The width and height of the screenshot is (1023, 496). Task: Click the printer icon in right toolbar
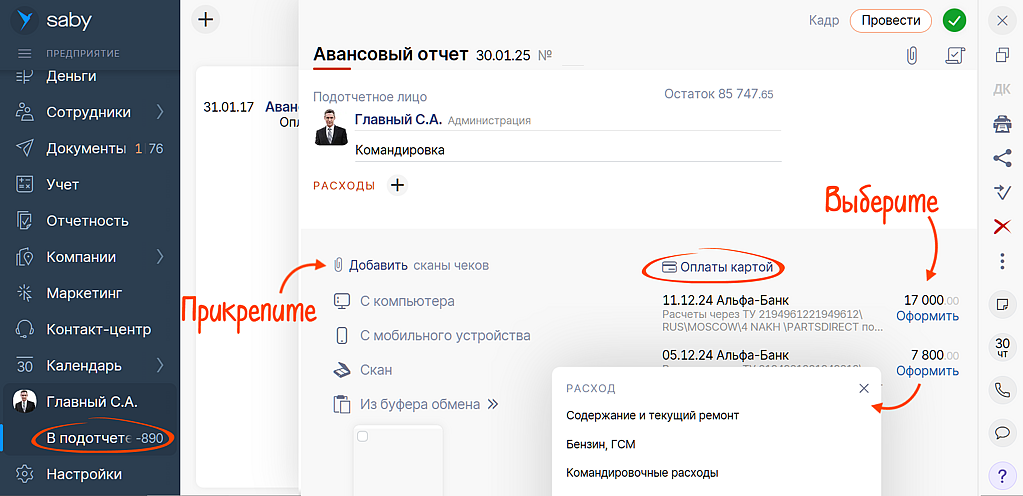click(x=1001, y=123)
